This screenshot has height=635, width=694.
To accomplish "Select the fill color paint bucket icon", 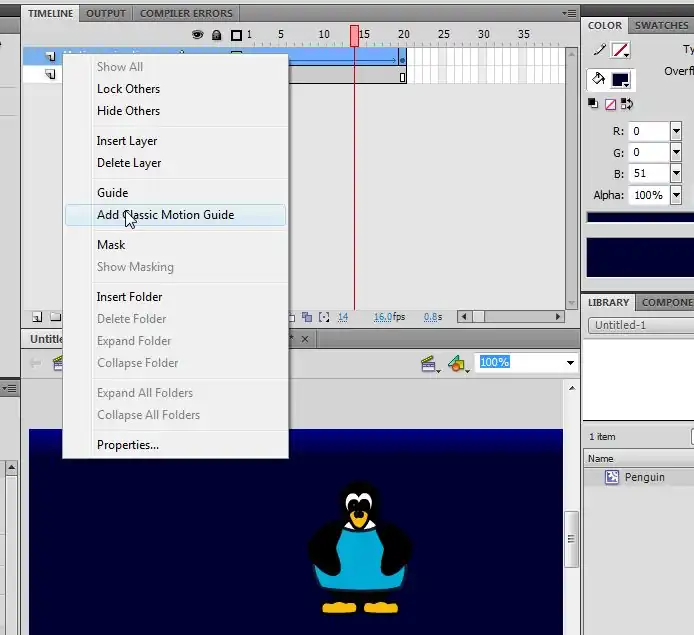I will click(599, 79).
